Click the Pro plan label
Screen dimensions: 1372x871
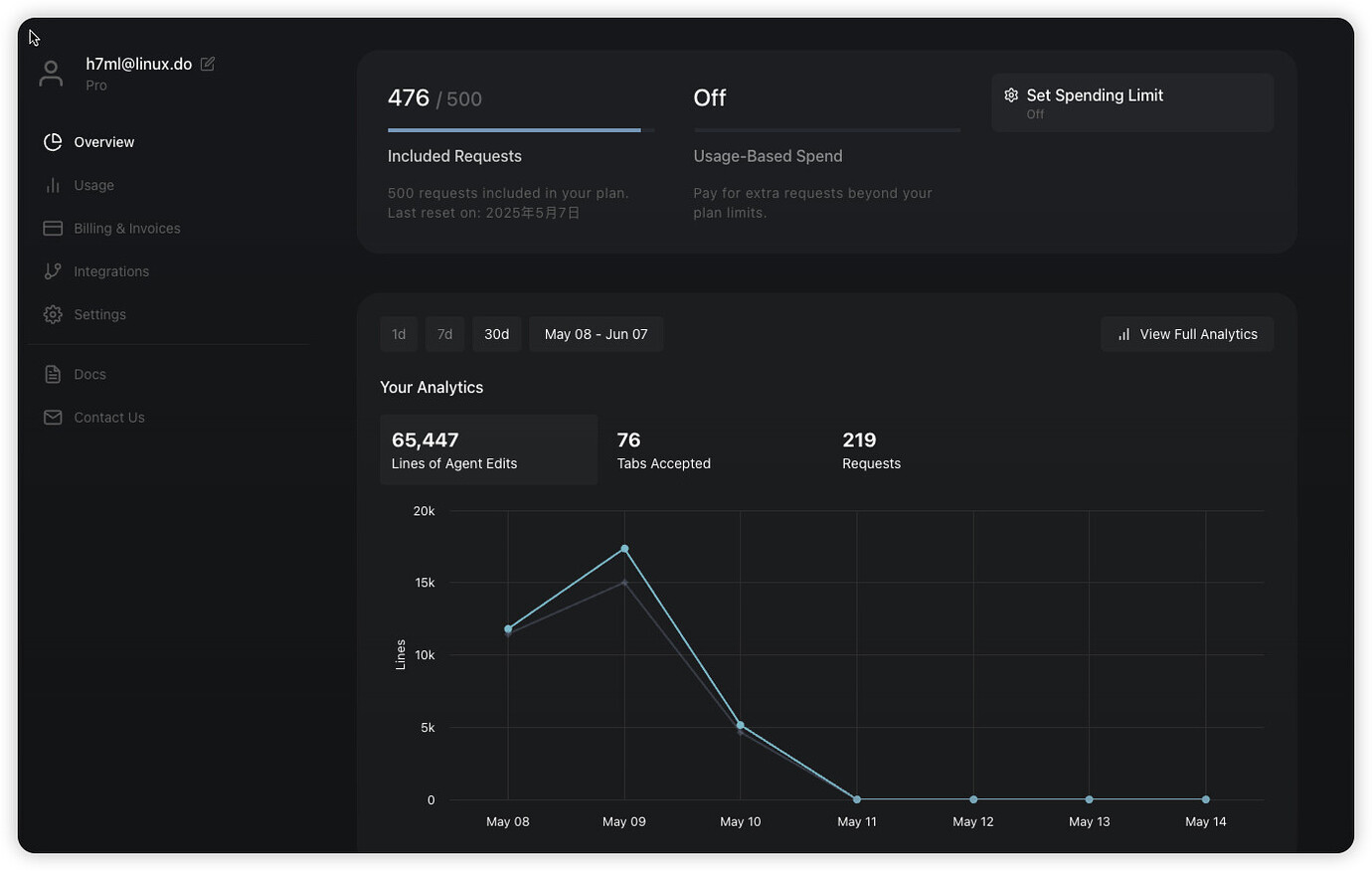pos(96,86)
